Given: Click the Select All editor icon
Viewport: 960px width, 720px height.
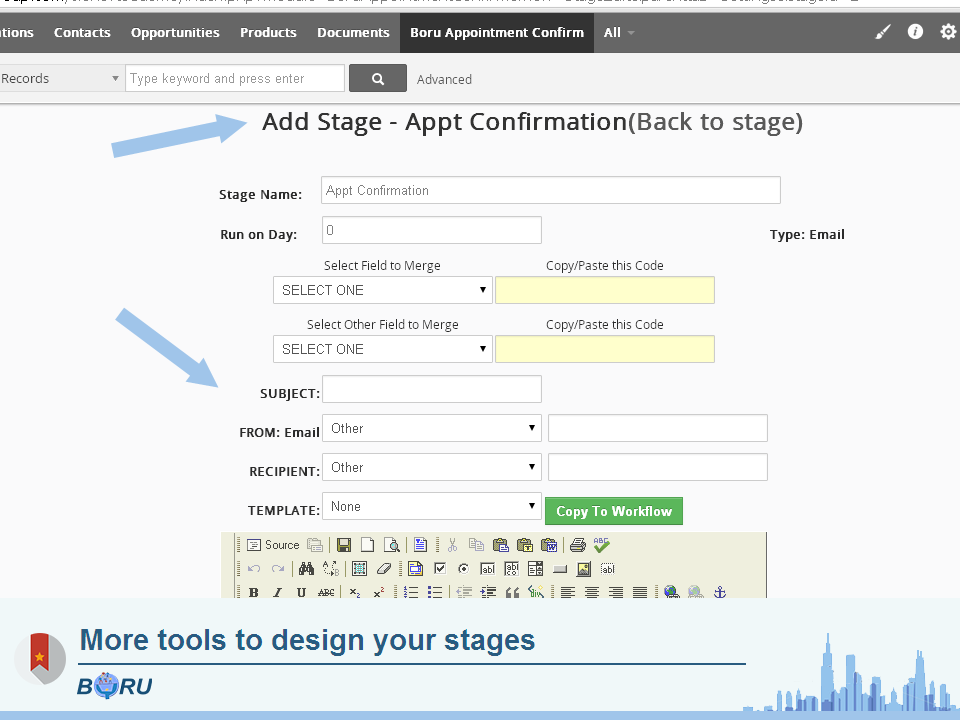Looking at the screenshot, I should click(x=359, y=569).
